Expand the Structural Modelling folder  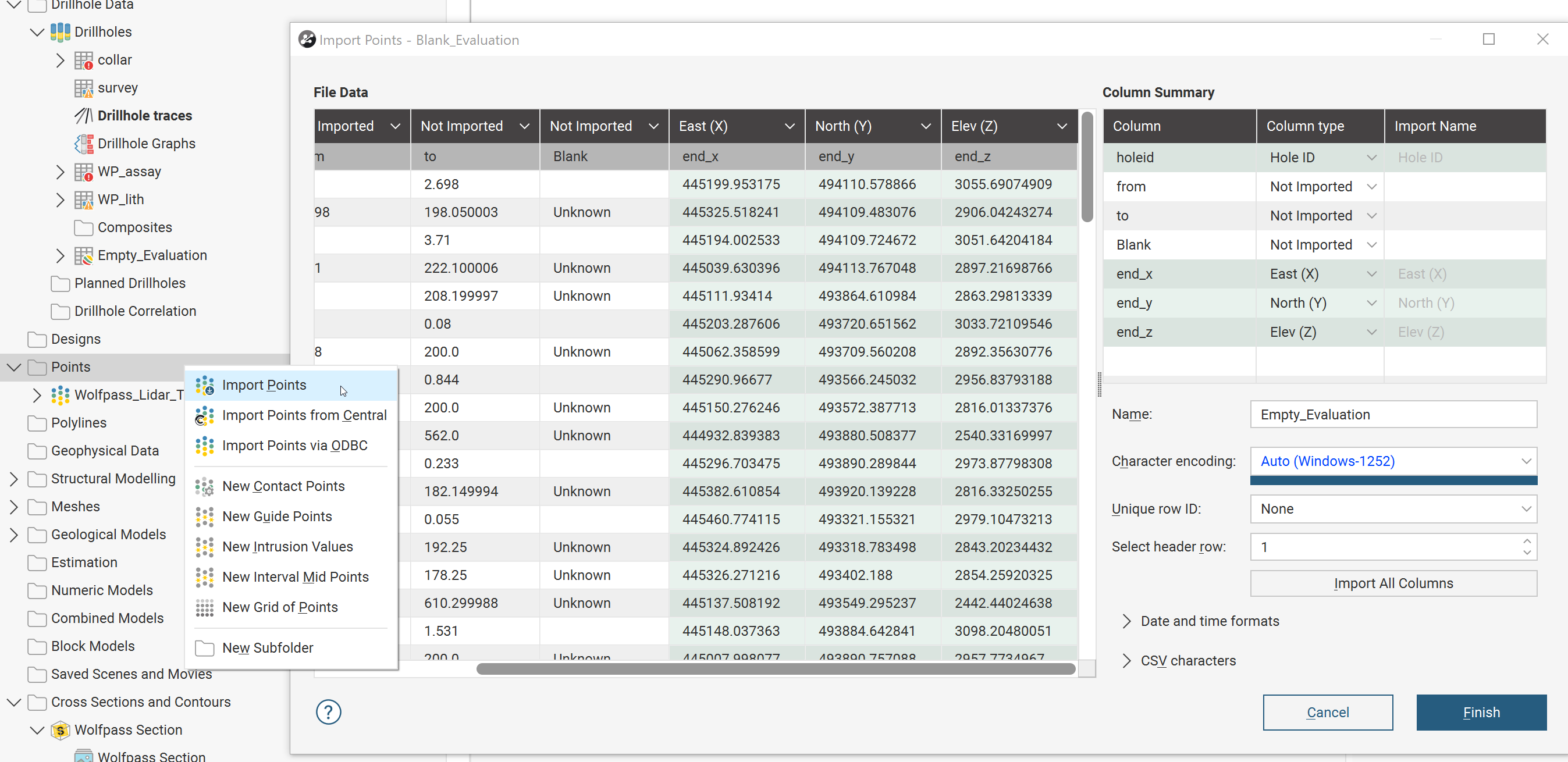click(x=14, y=479)
